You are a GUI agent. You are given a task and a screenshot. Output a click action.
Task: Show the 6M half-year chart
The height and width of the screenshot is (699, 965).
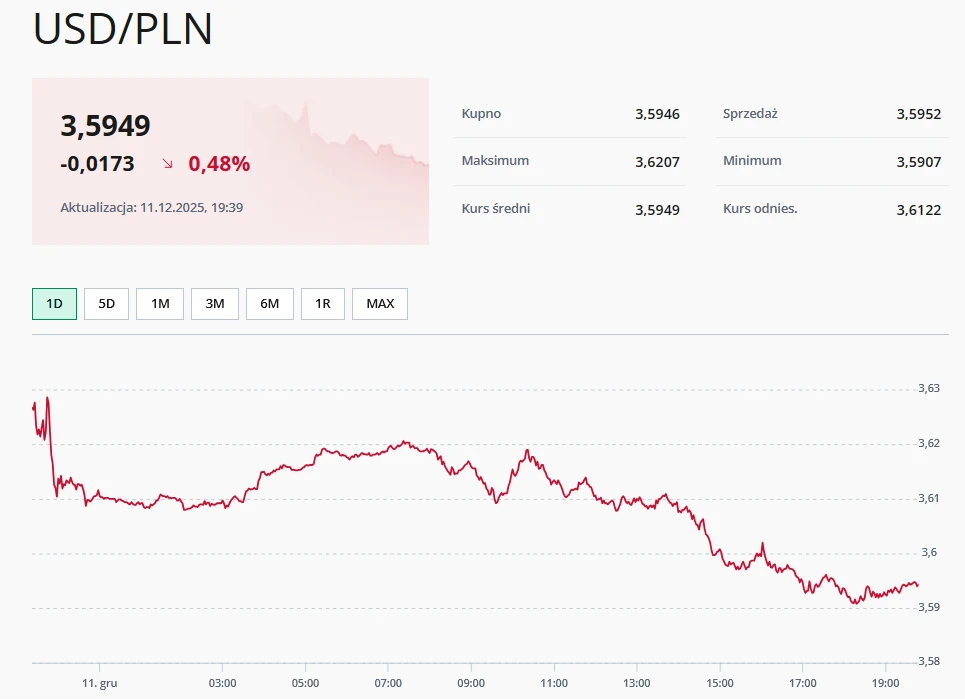268,303
